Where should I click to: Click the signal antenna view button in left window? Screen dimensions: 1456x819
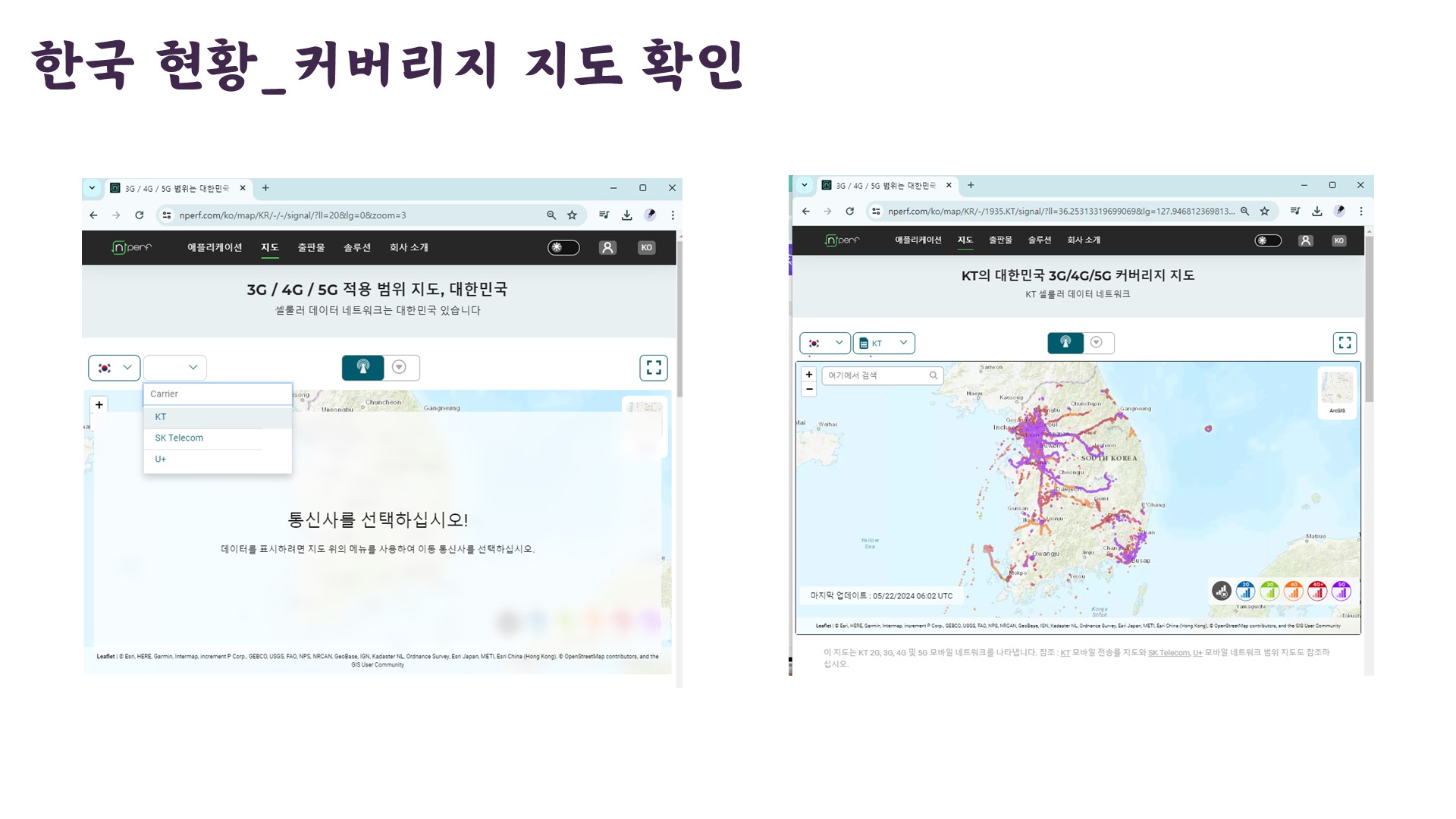[x=363, y=368]
